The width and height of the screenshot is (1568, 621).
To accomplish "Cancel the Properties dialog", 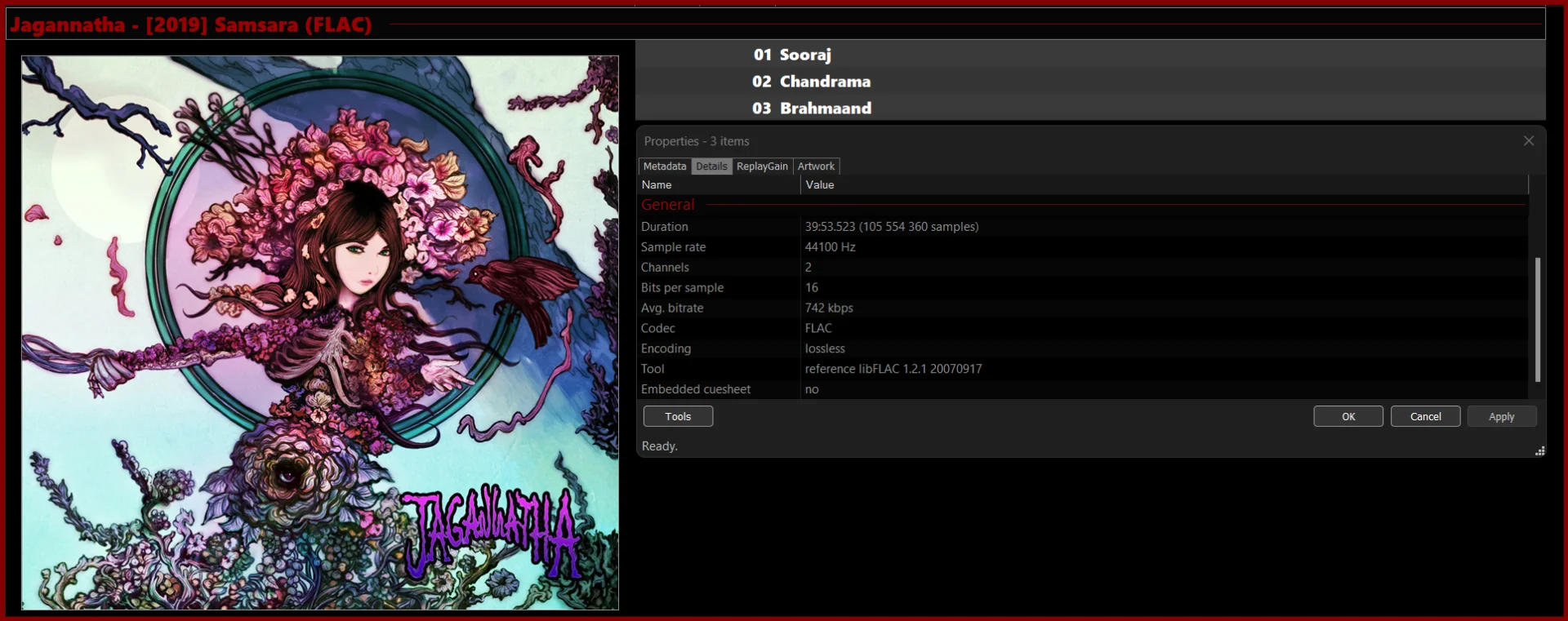I will [x=1426, y=416].
